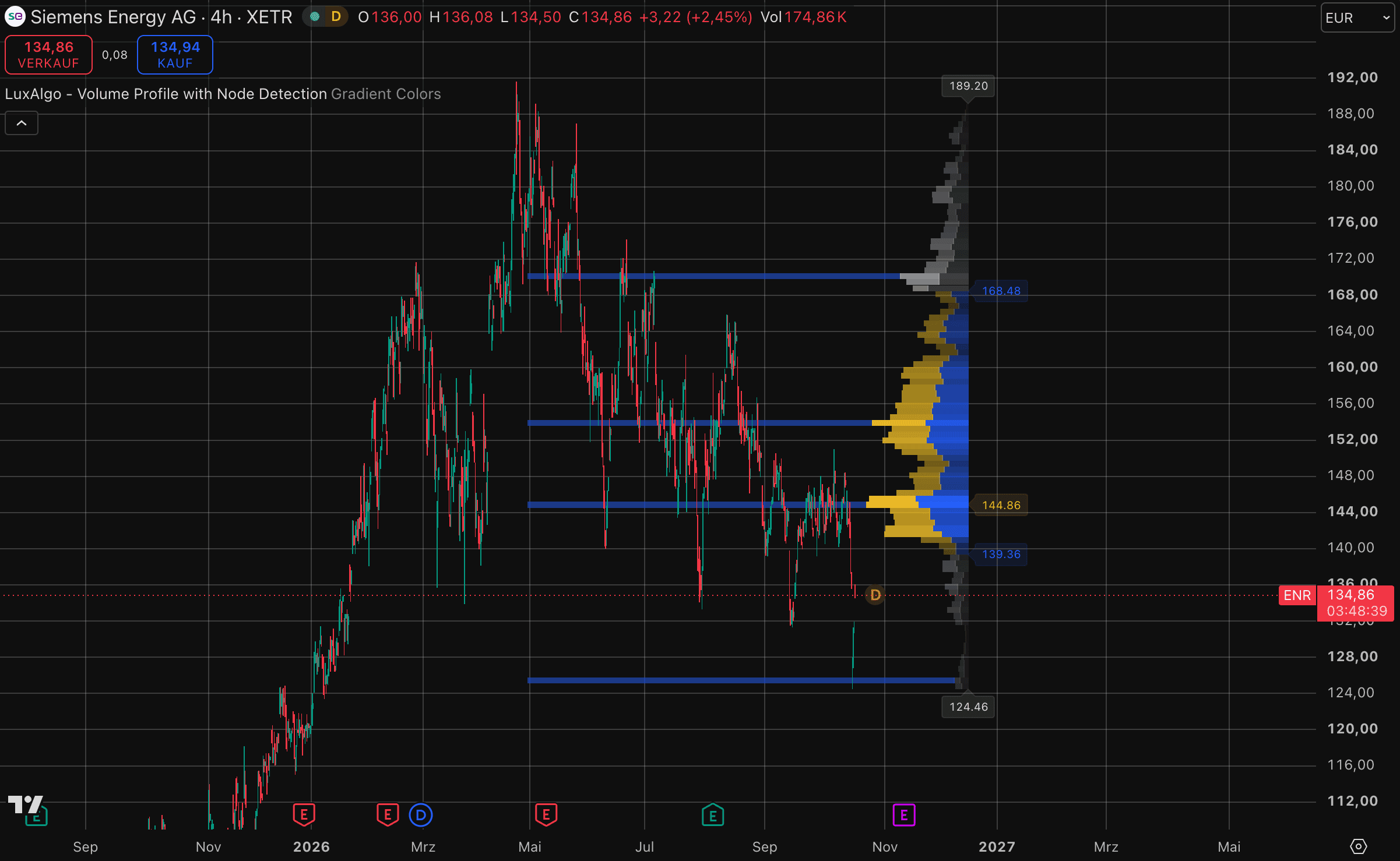Click the blue dividend D marker near Mrz
Viewport: 1400px width, 861px height.
pos(421,815)
